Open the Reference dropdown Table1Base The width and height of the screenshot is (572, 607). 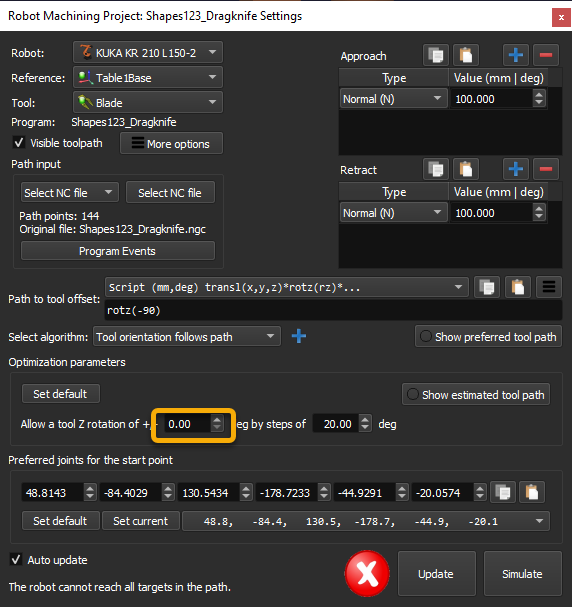pyautogui.click(x=147, y=77)
